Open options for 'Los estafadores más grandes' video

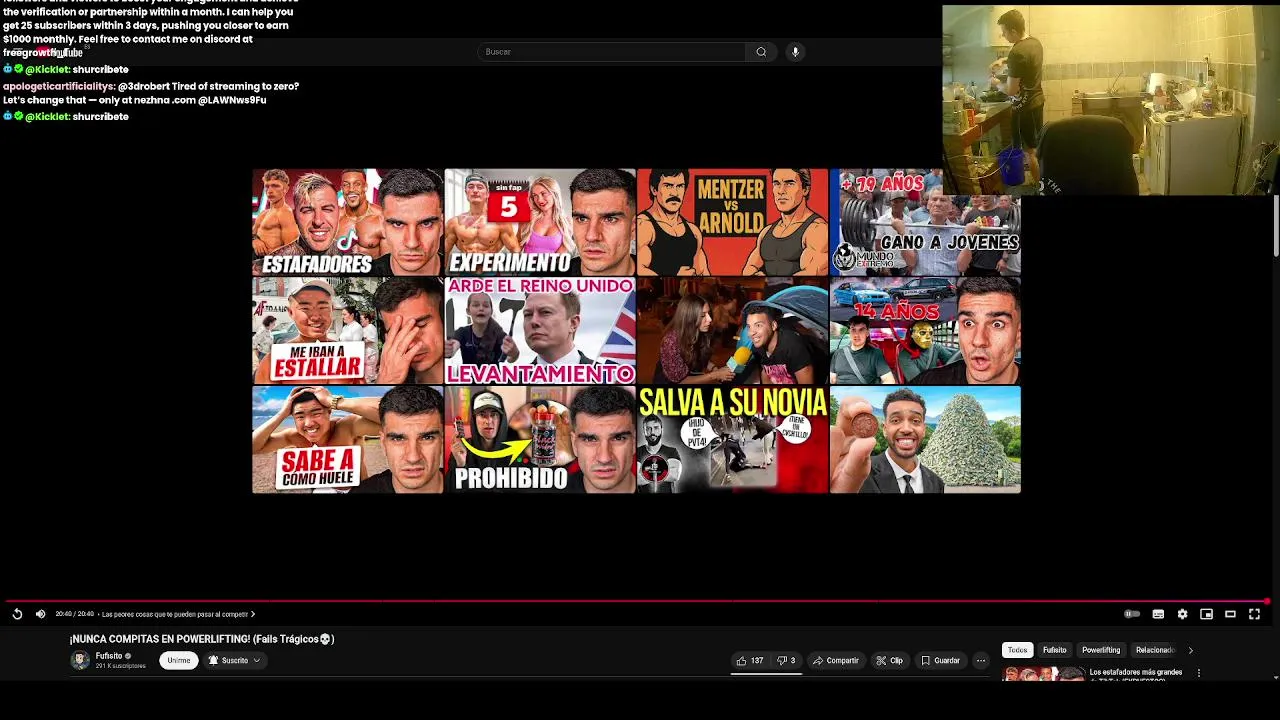click(1199, 673)
